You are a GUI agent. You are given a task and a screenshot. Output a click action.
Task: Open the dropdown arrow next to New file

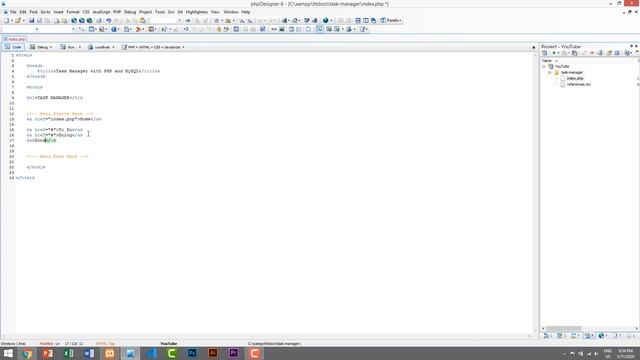tap(12, 20)
